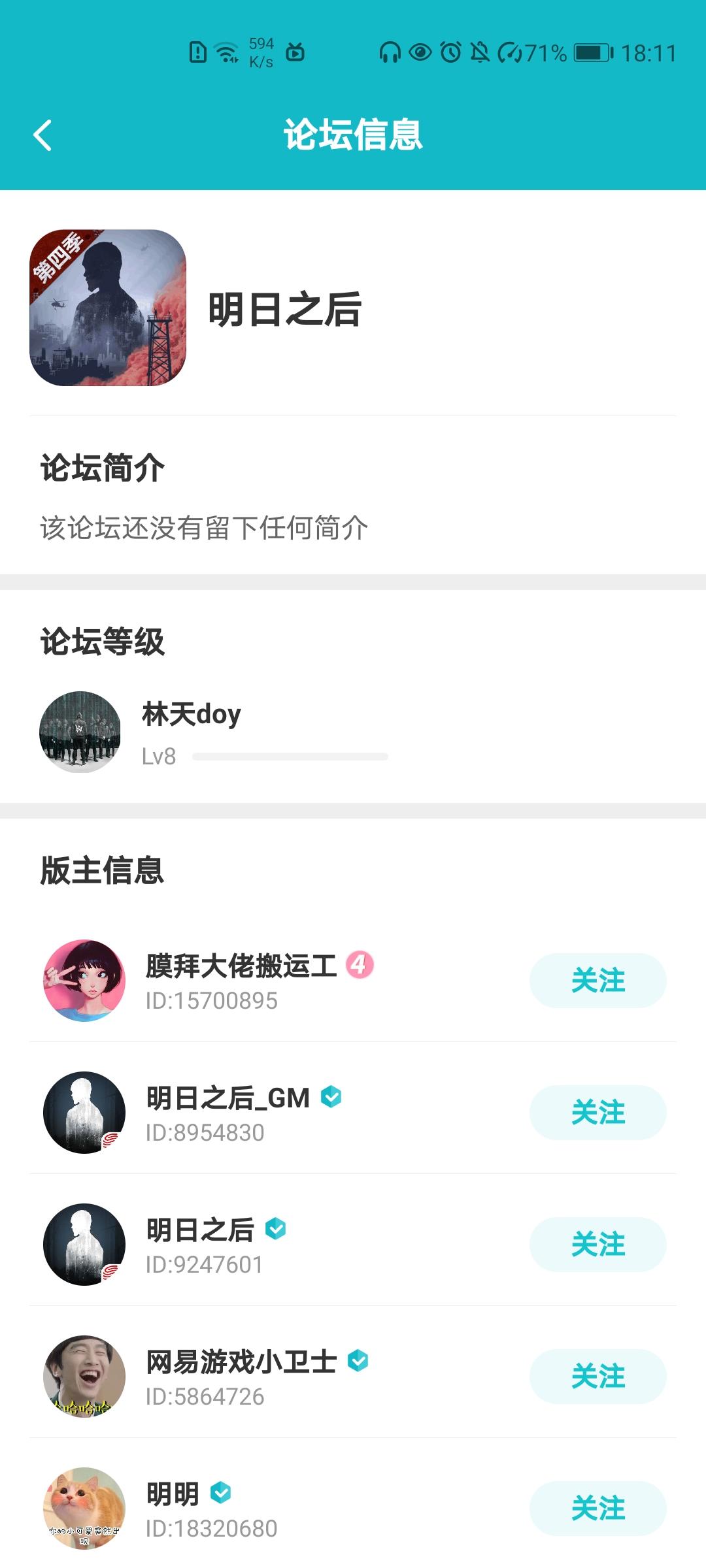Tap the battery indicator in status bar
The height and width of the screenshot is (1568, 706).
pos(594,52)
